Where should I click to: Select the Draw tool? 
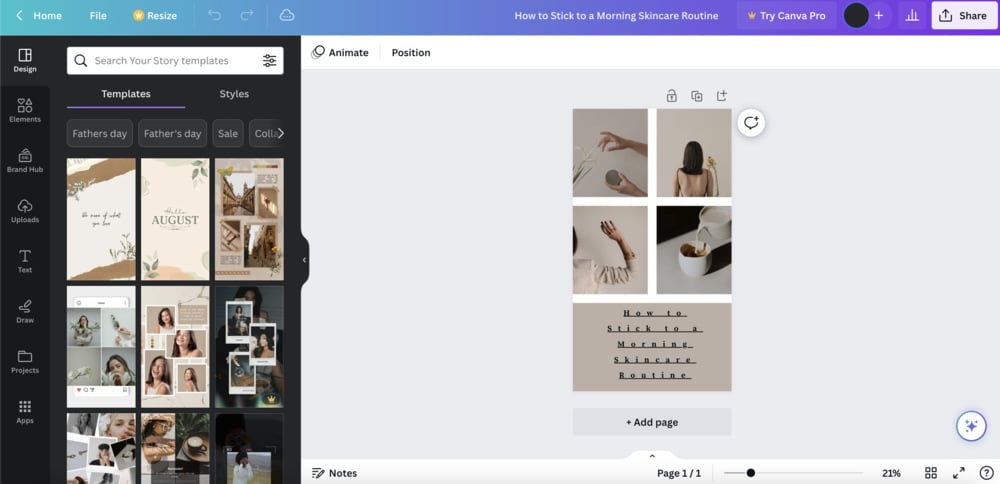[25, 311]
